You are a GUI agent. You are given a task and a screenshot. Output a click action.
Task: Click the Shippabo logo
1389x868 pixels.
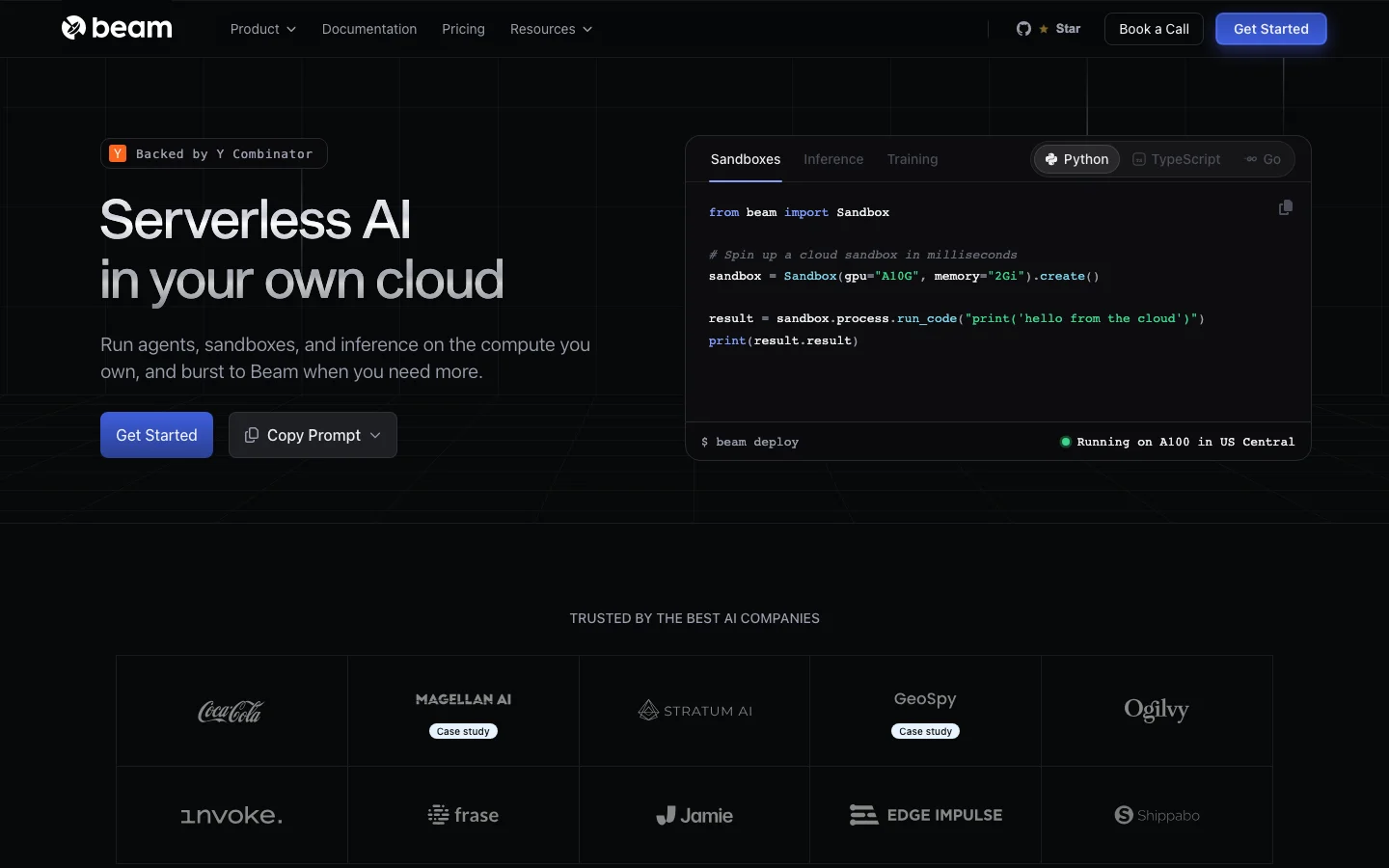(x=1157, y=815)
